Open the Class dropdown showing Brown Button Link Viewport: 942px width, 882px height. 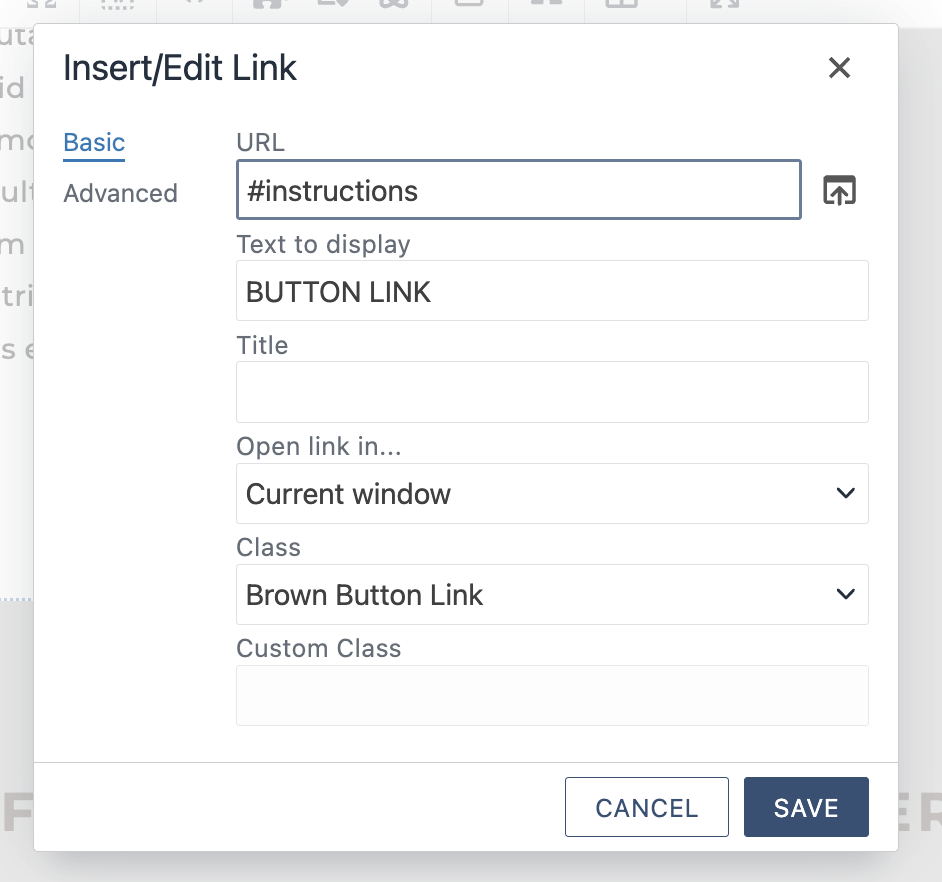pyautogui.click(x=552, y=594)
